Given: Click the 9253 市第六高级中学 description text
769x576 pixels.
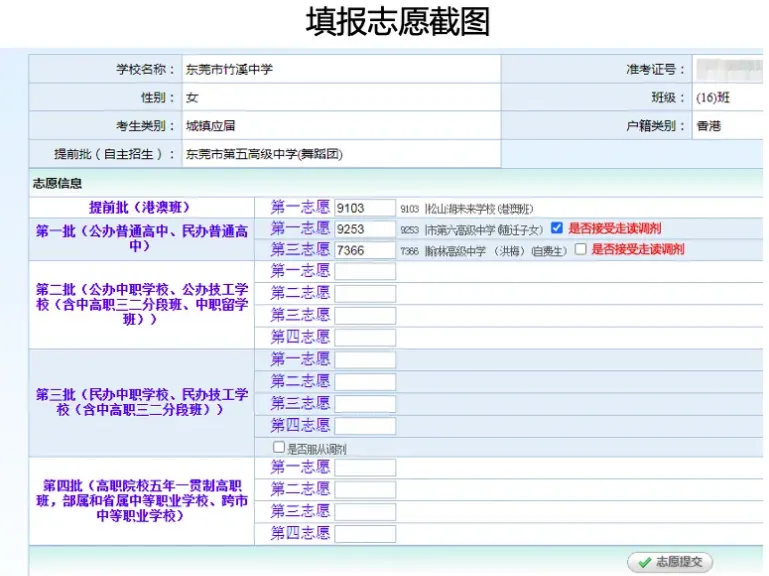Looking at the screenshot, I should (x=472, y=230).
